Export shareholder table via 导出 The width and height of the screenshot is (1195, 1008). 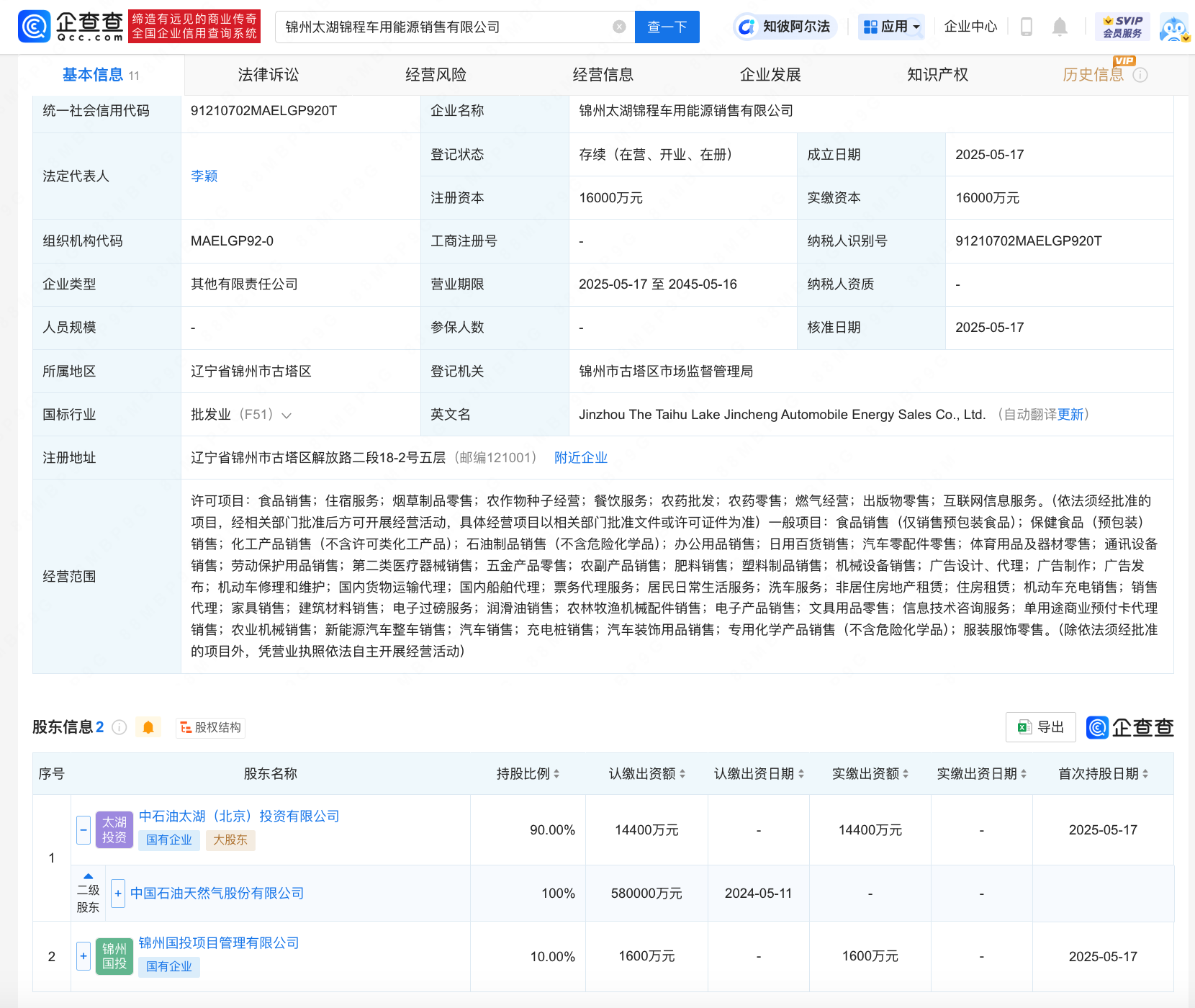point(1041,727)
